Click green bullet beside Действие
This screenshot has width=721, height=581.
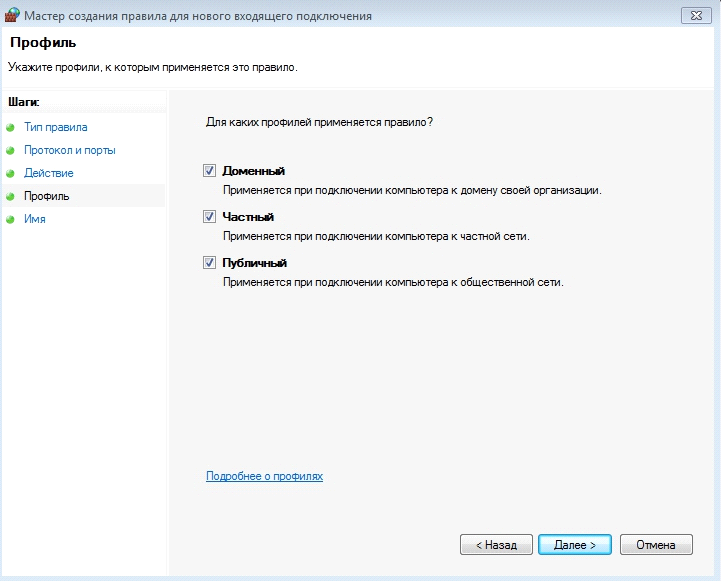coord(11,173)
